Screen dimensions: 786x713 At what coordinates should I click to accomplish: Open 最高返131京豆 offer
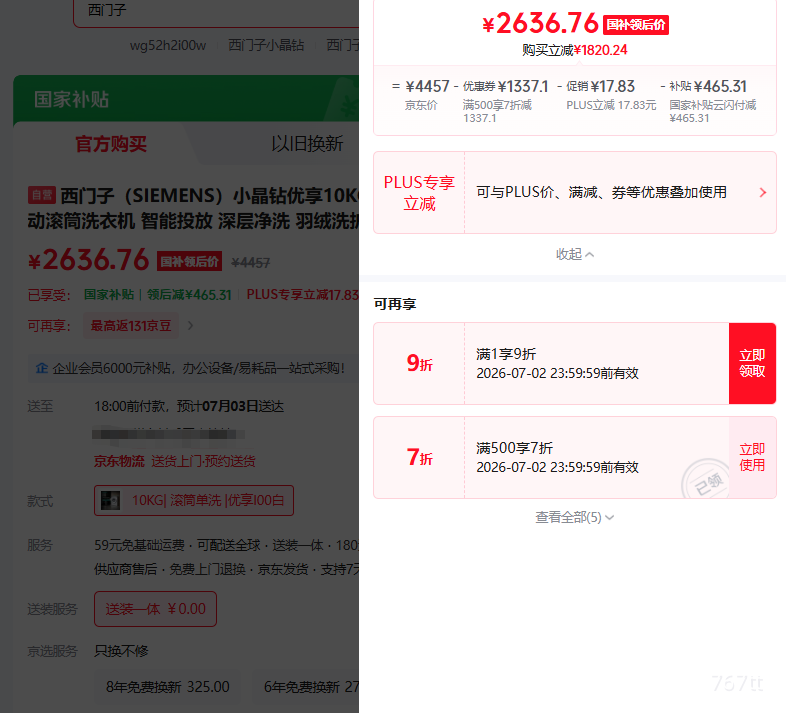[131, 326]
